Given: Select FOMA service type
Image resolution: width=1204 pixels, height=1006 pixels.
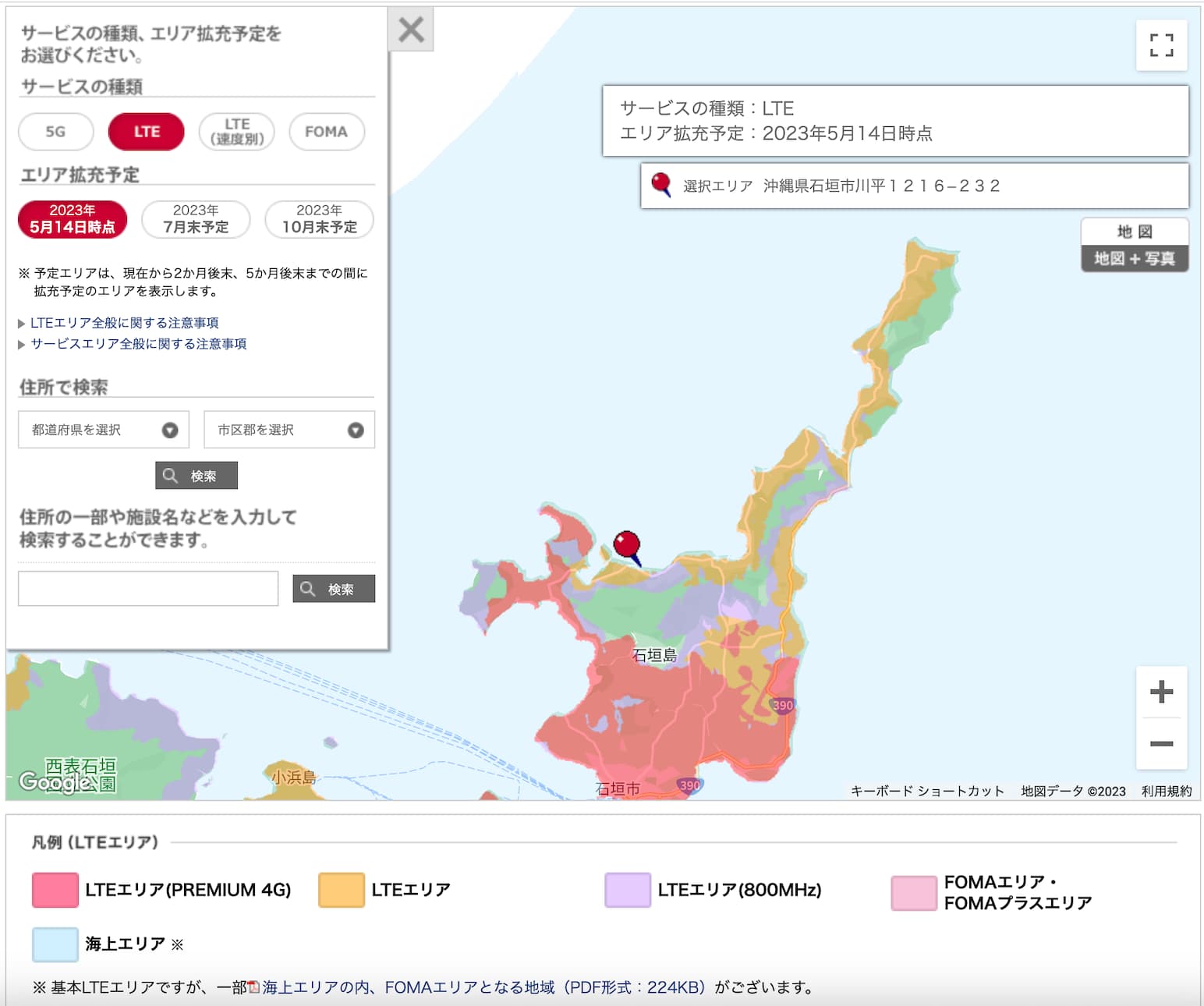Looking at the screenshot, I should pyautogui.click(x=327, y=132).
